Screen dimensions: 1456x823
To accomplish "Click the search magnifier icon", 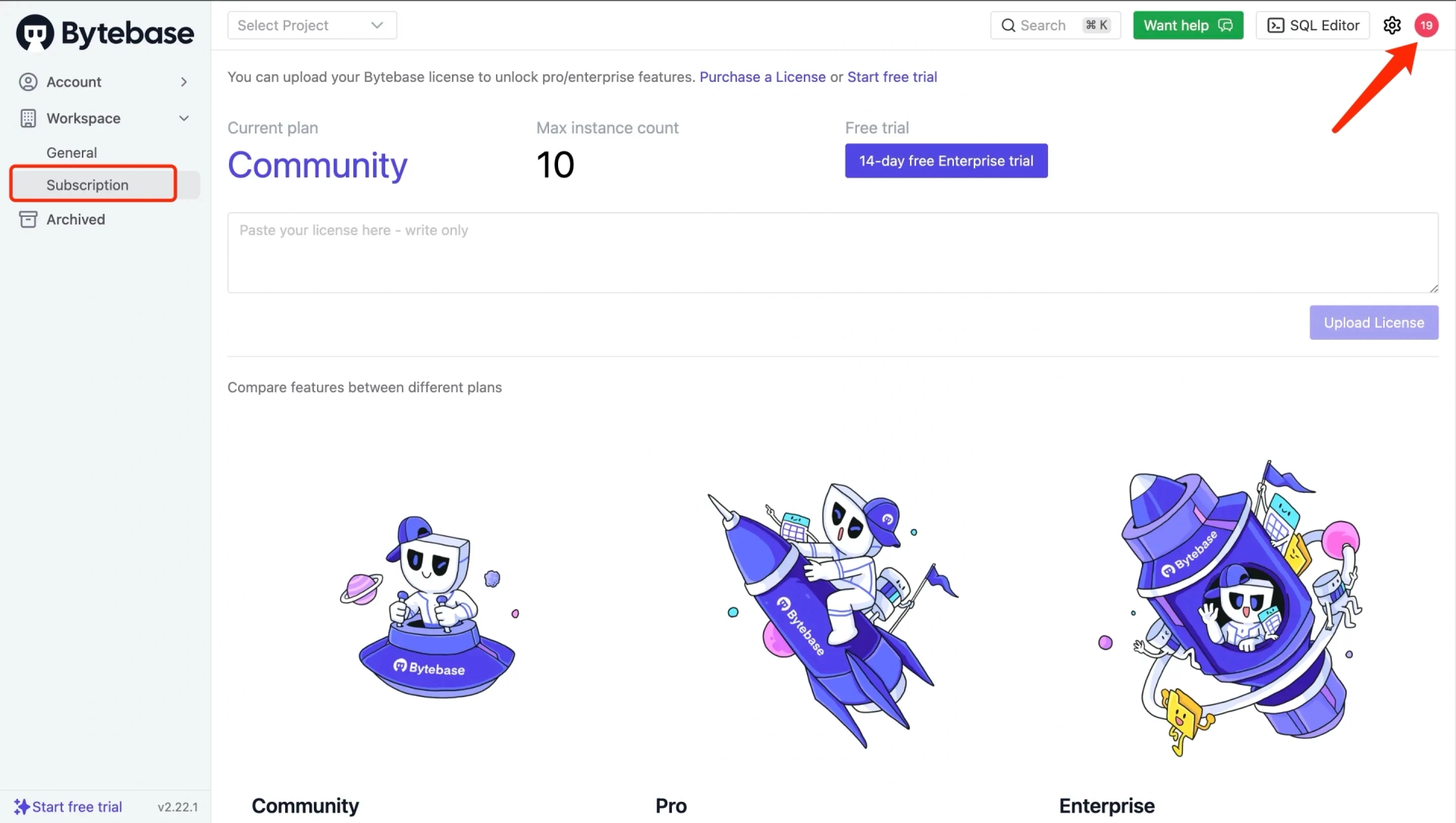I will tap(1008, 25).
